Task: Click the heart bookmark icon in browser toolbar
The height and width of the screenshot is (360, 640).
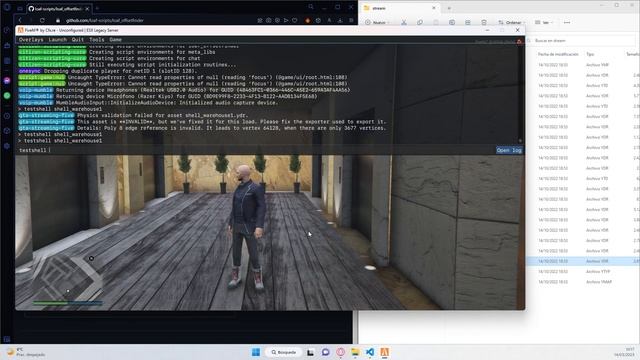Action: point(295,20)
